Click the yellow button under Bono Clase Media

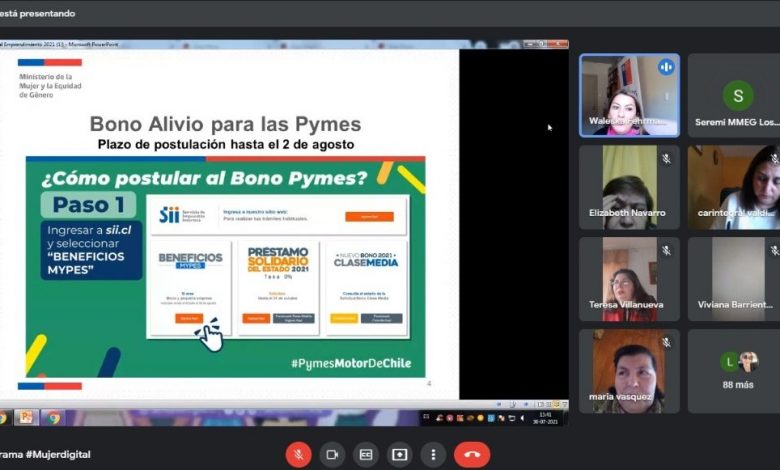(344, 318)
